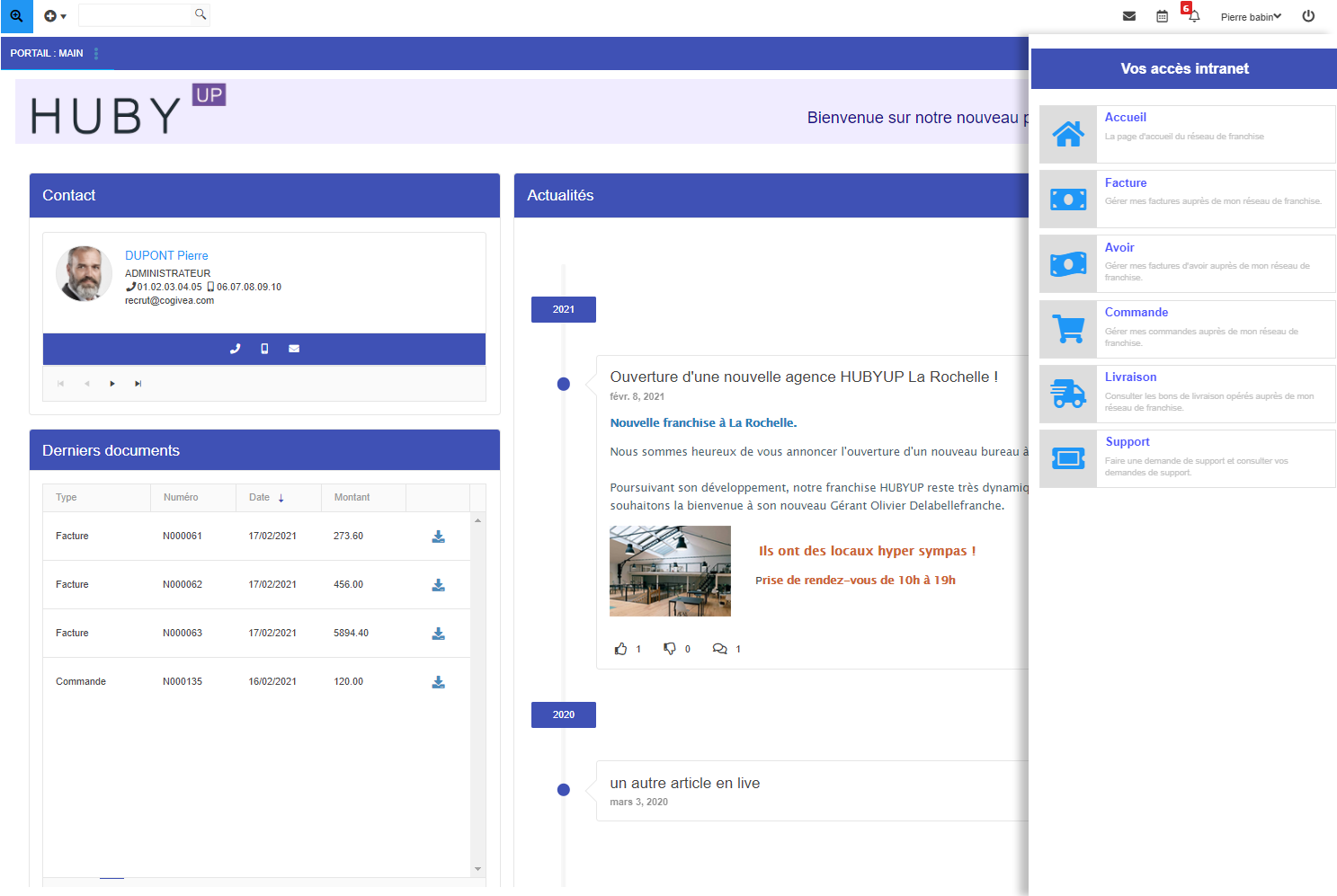Open the article un autre article en live

685,783
